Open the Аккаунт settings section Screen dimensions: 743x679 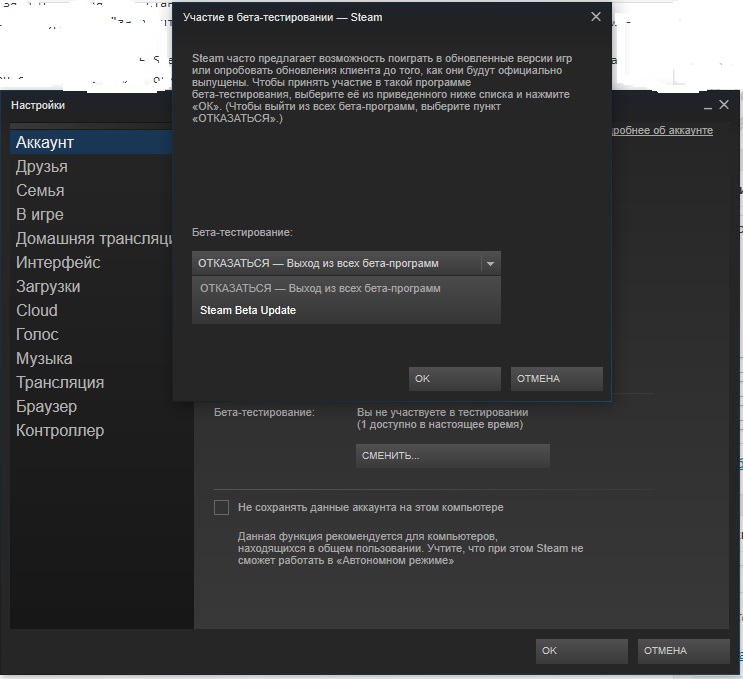pos(91,142)
